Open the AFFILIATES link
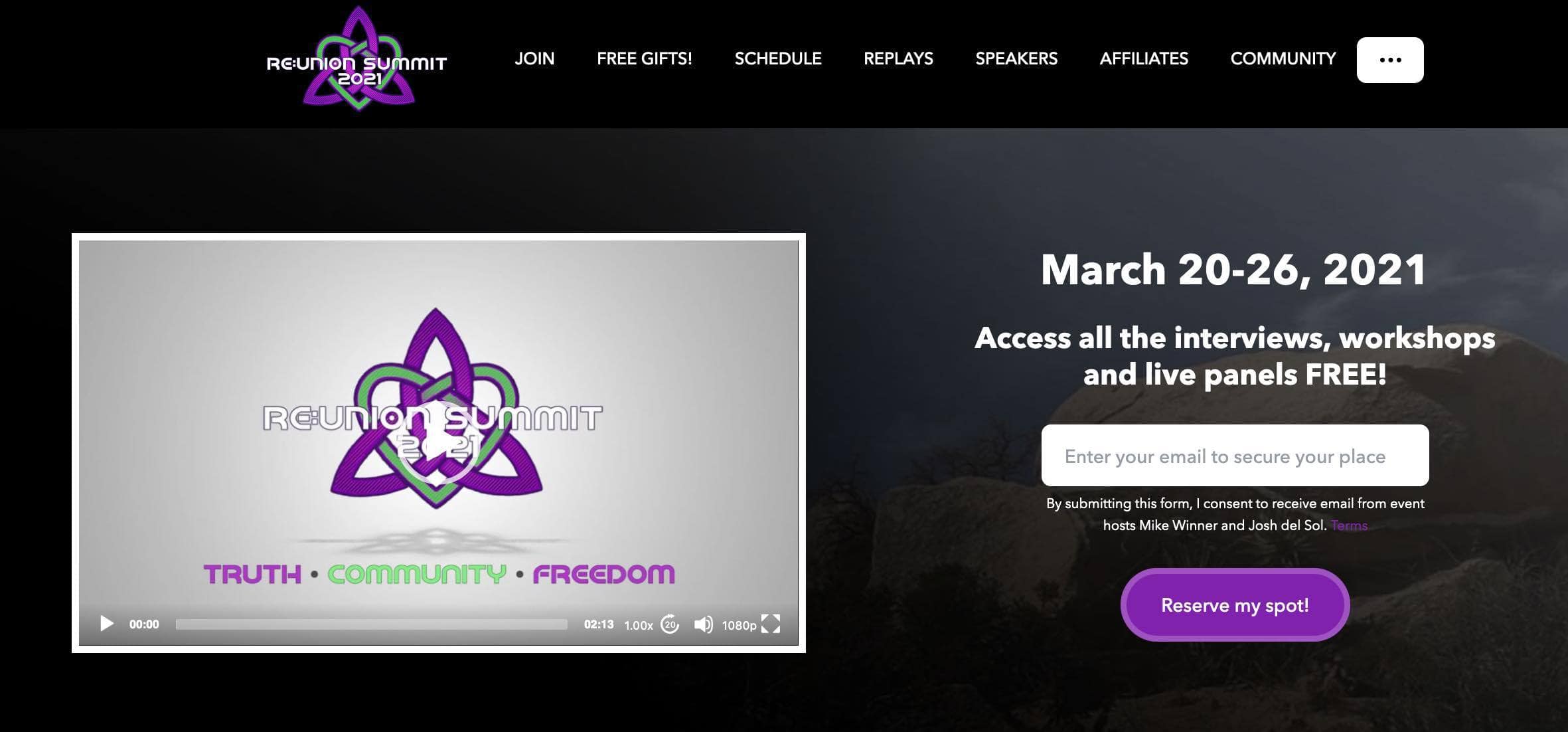 pyautogui.click(x=1144, y=58)
